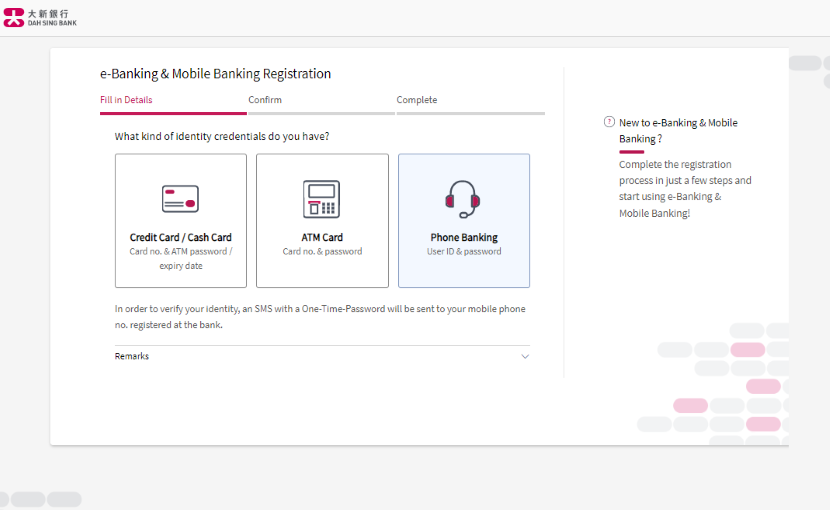
Task: Click 'Card no. & ATM password / expiry date' text
Action: pyautogui.click(x=181, y=258)
